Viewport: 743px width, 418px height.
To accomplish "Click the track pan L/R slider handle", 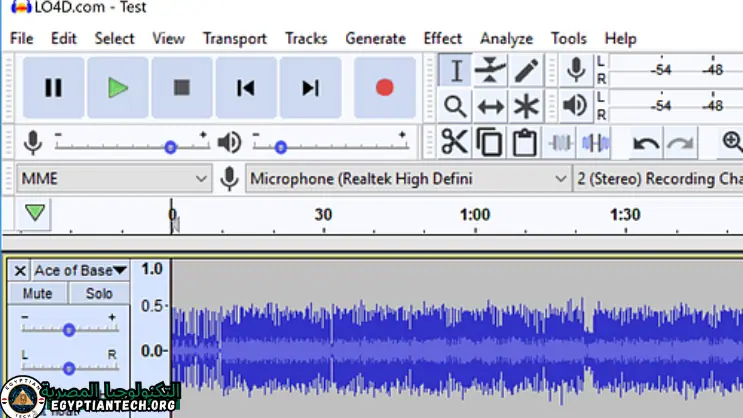I will (69, 368).
